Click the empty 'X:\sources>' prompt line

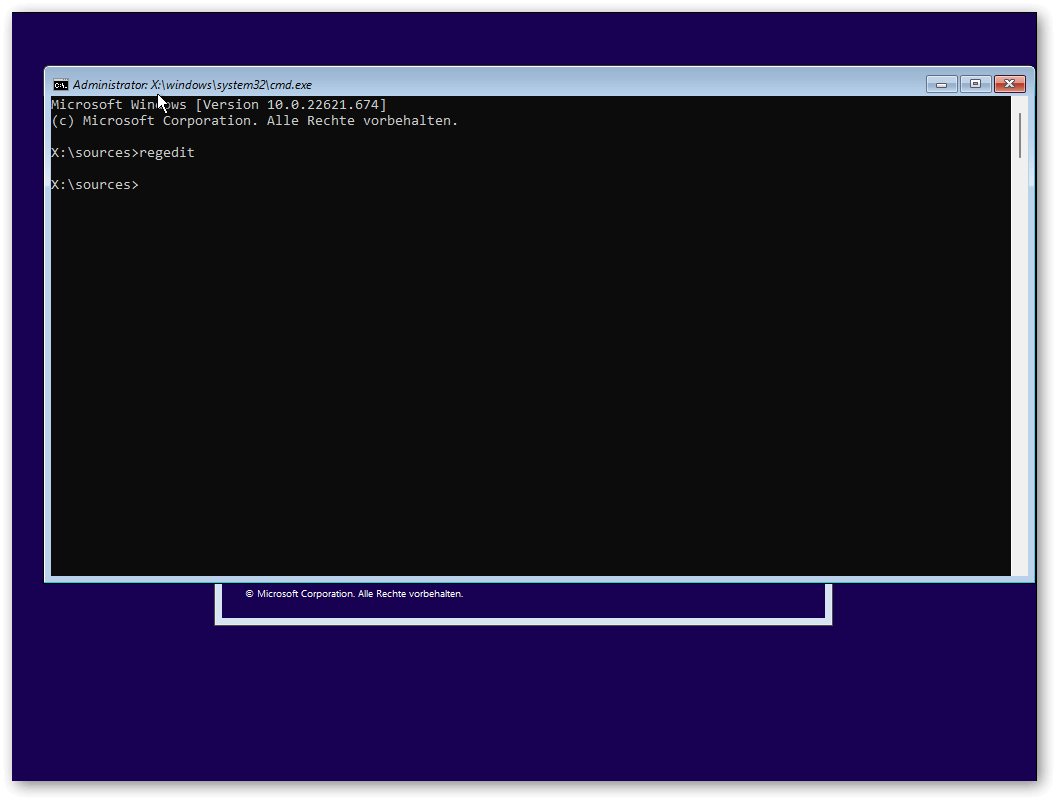click(x=95, y=185)
